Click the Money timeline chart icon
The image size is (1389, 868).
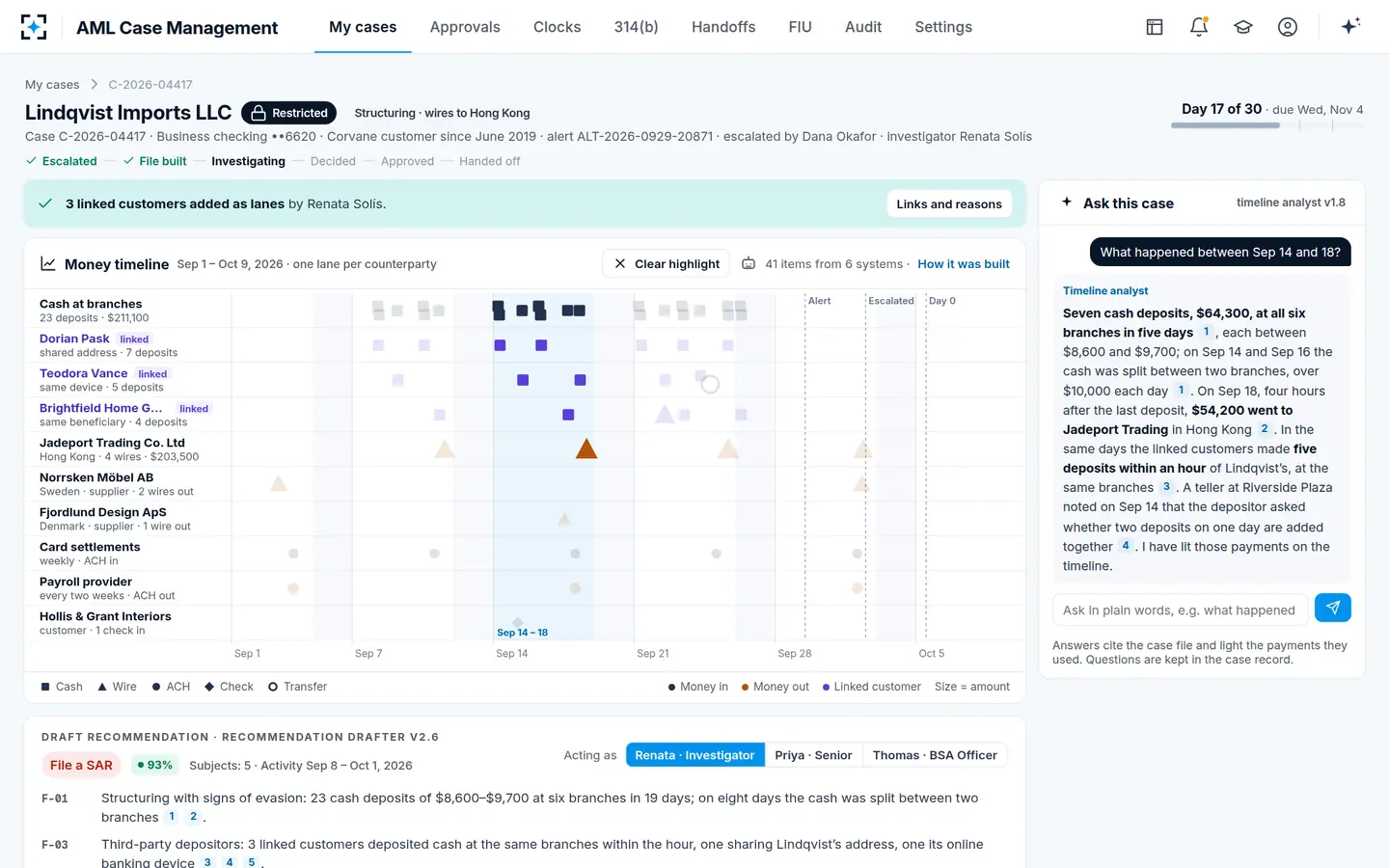(47, 263)
